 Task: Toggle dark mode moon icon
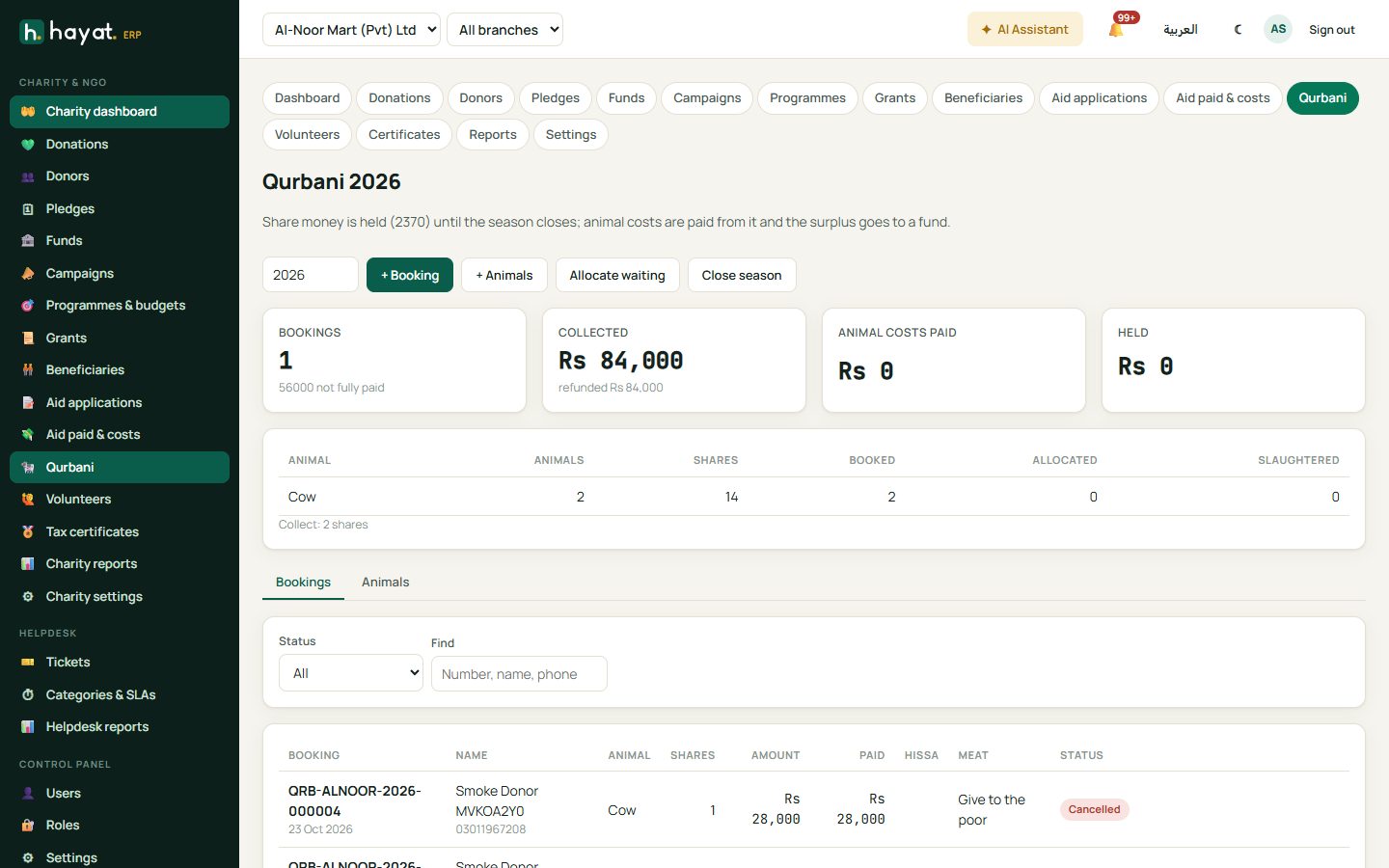coord(1238,30)
